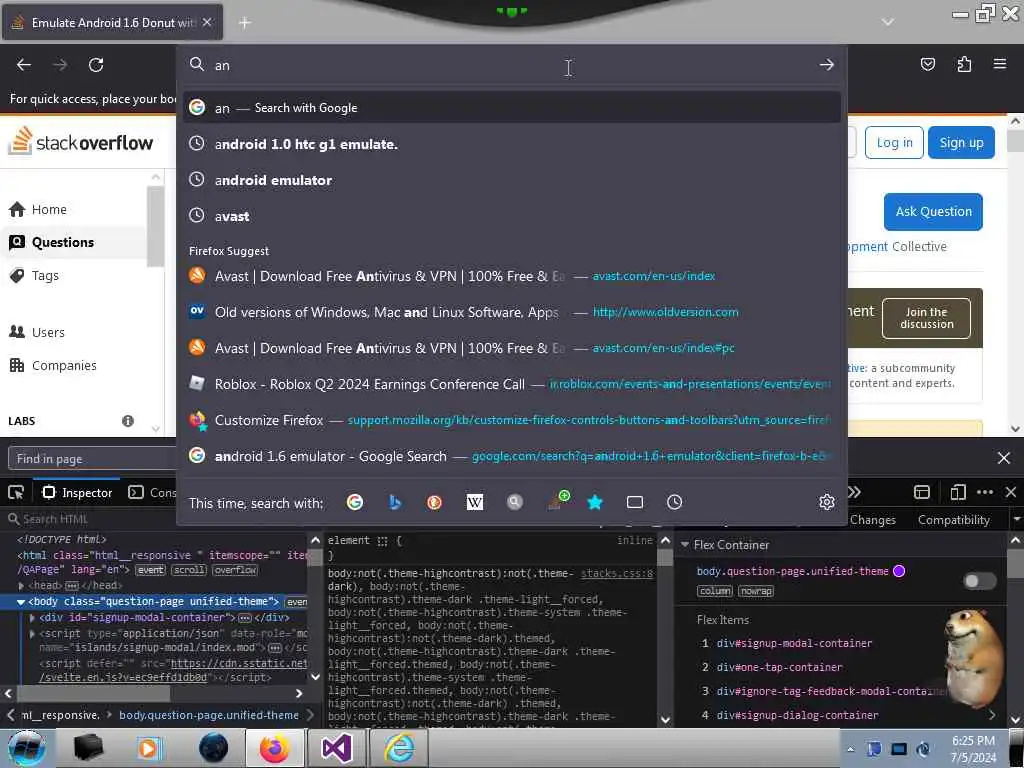Click the Find in page field
The image size is (1024, 768).
(93, 458)
